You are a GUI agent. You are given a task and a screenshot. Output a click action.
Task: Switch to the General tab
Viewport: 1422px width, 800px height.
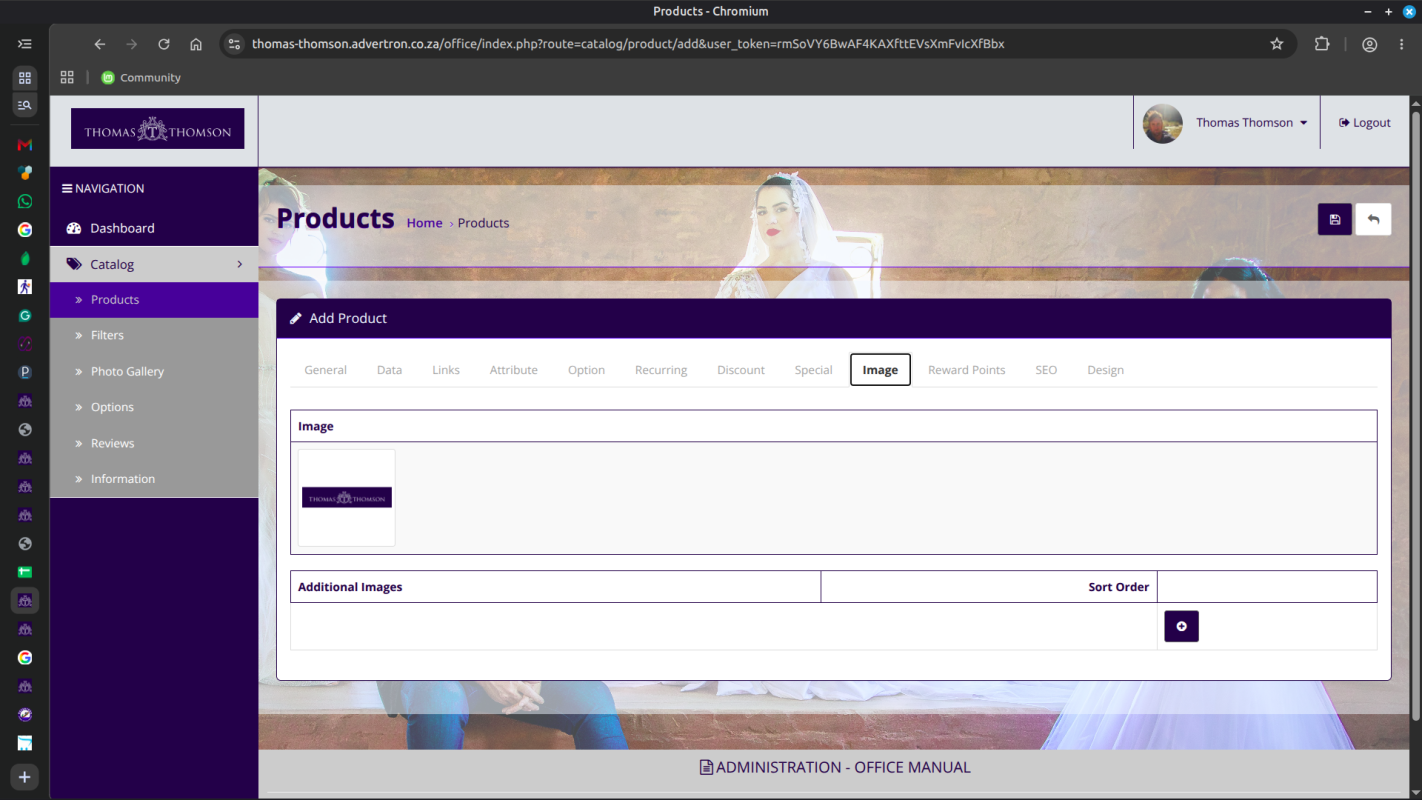pyautogui.click(x=325, y=370)
